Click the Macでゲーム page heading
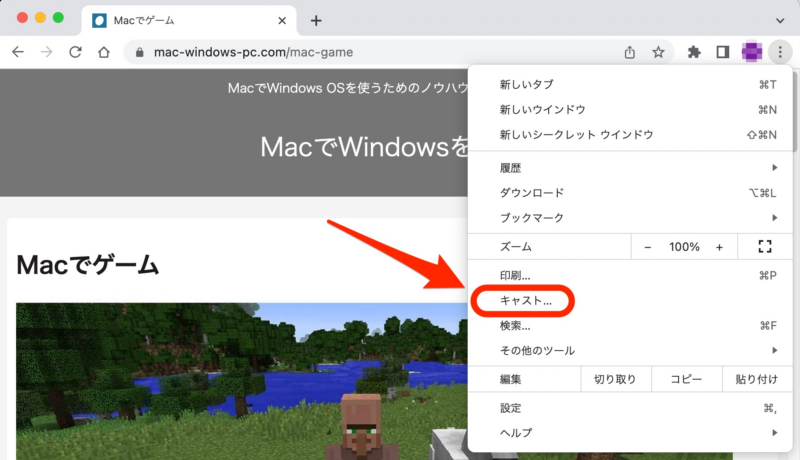This screenshot has height=460, width=800. tap(88, 265)
